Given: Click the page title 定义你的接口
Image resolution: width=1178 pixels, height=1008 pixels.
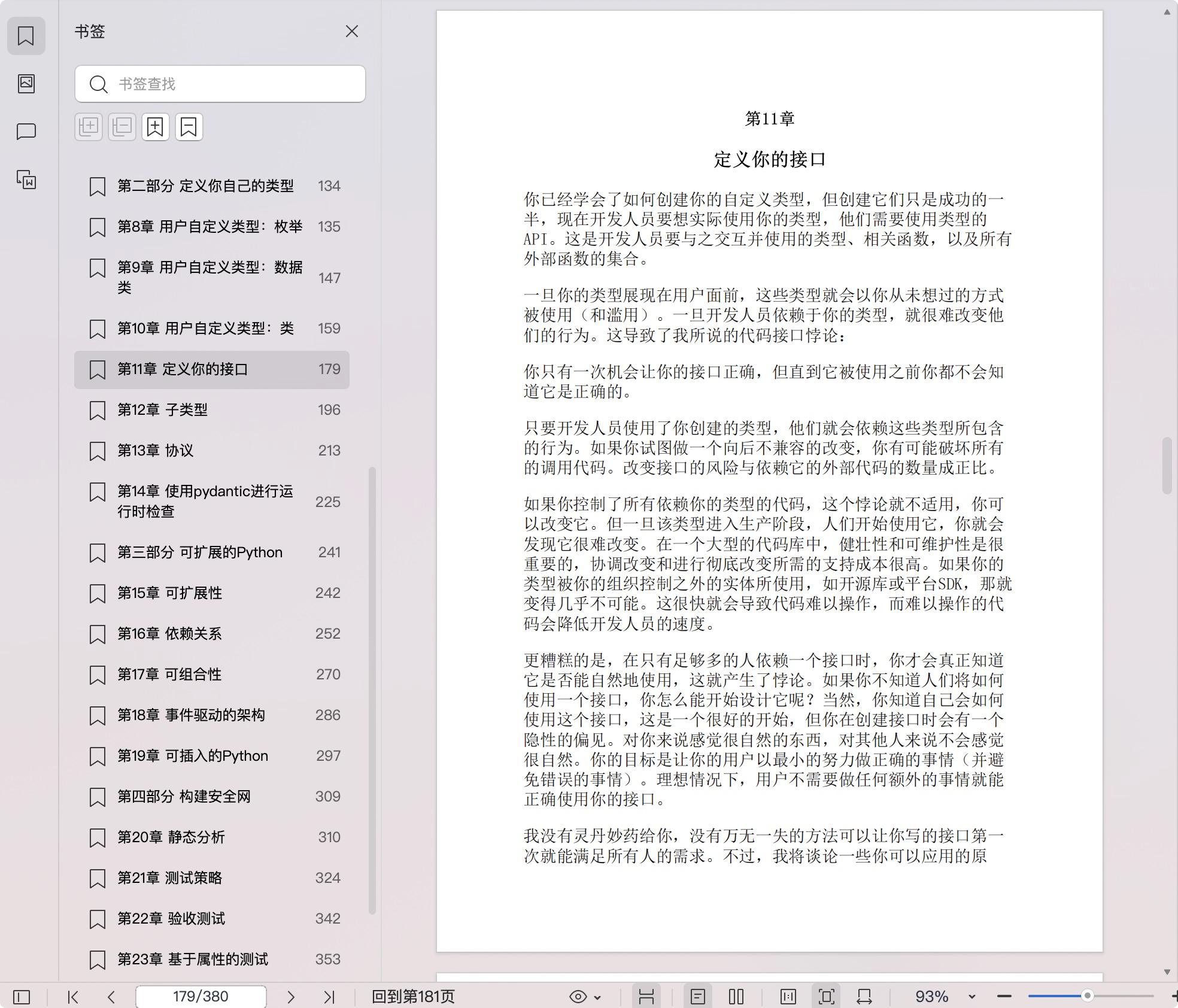Looking at the screenshot, I should point(770,160).
